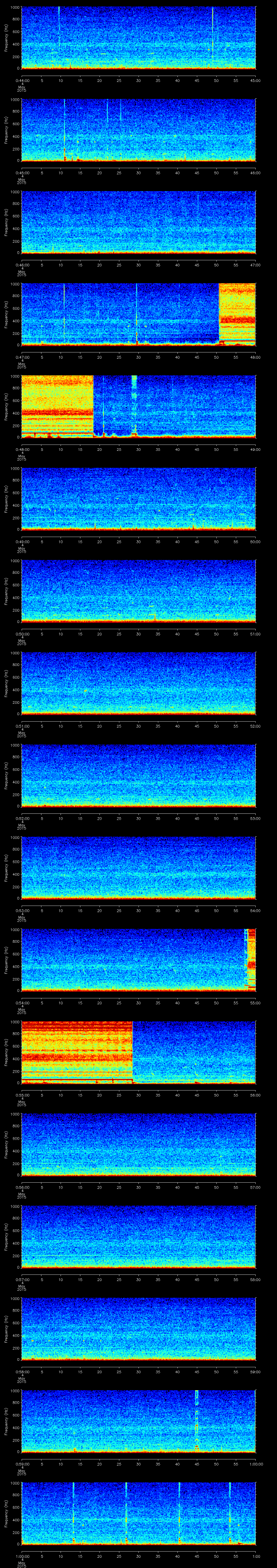Click the '46:00' end time label

256,173
